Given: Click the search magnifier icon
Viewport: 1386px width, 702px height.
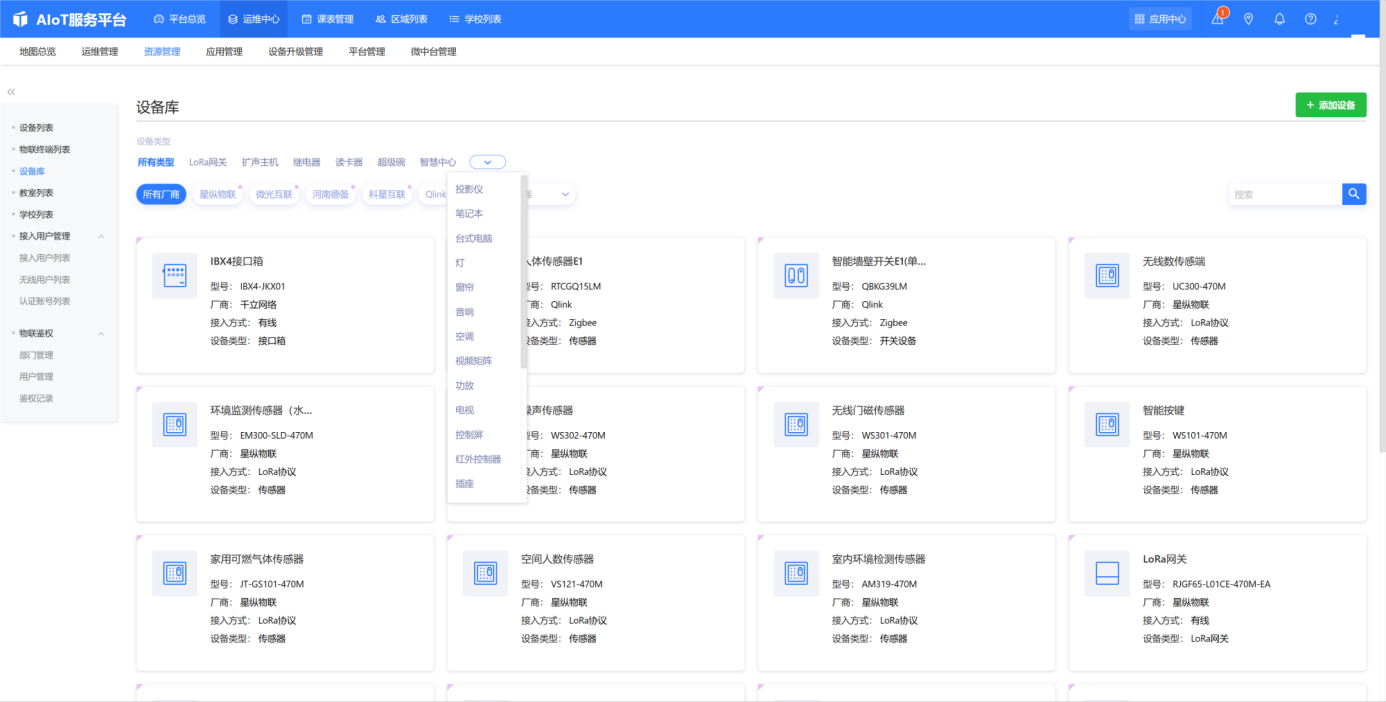Looking at the screenshot, I should pos(1353,193).
